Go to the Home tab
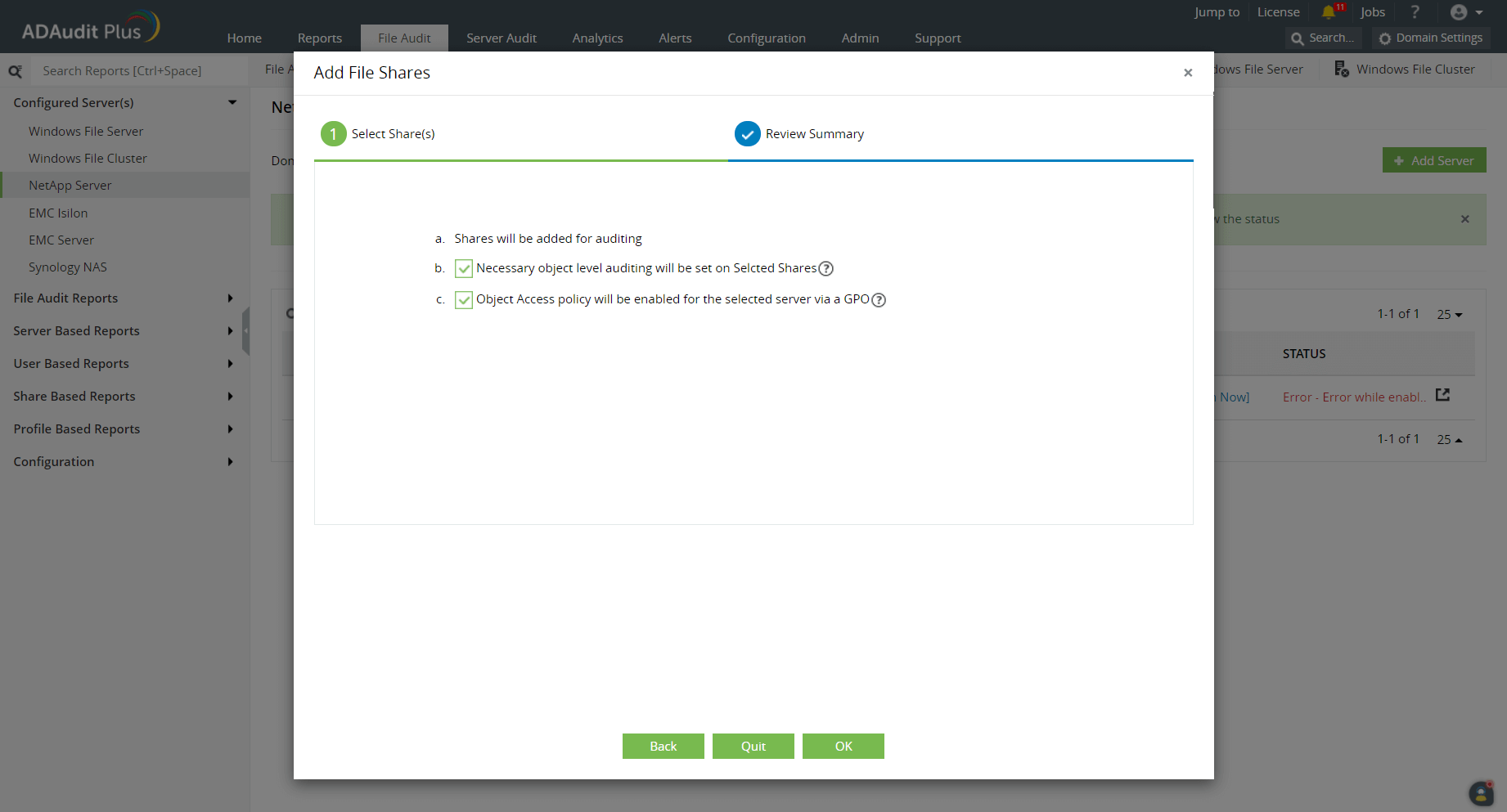The height and width of the screenshot is (812, 1507). [x=245, y=38]
